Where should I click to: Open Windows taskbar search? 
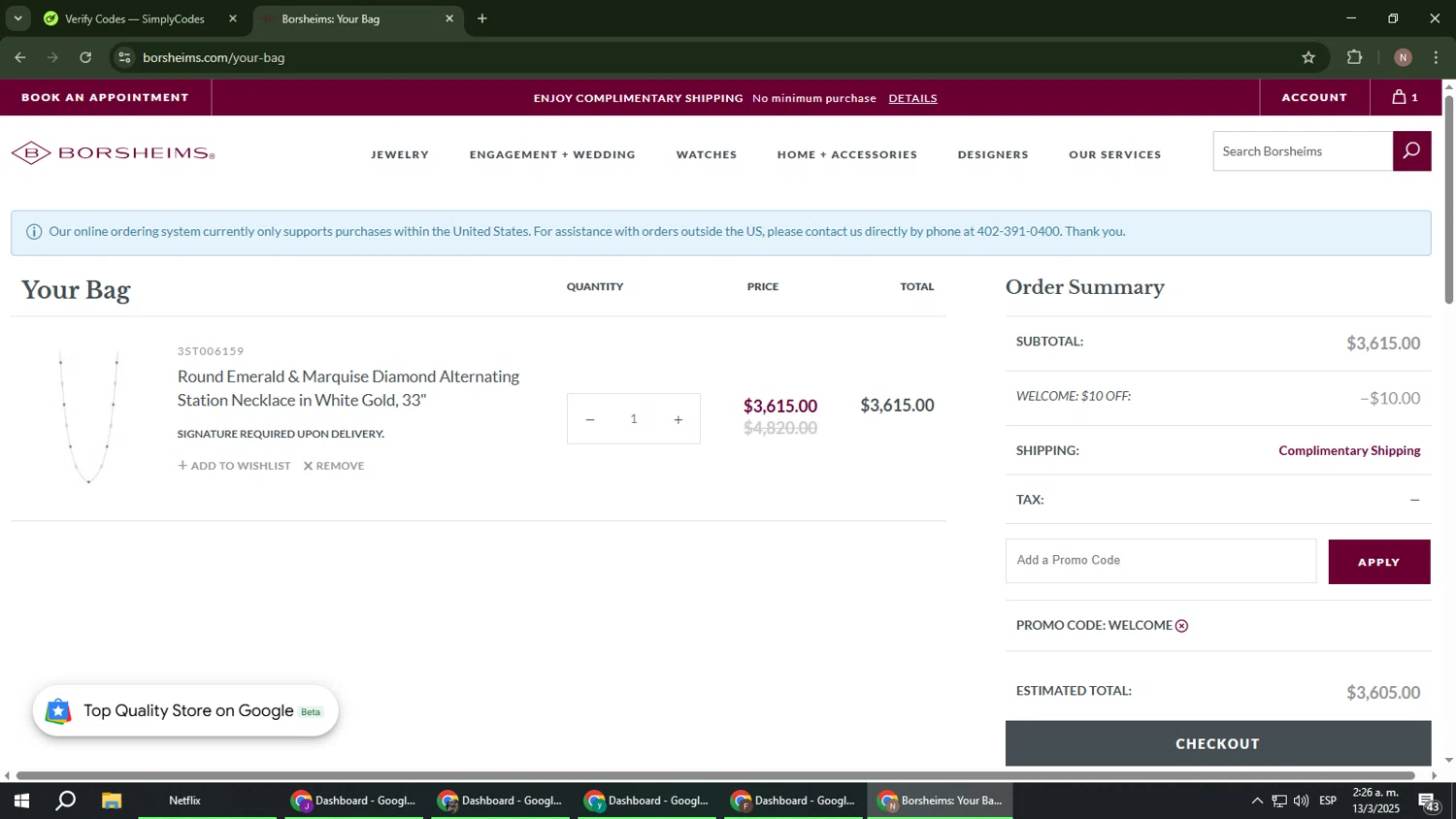coord(65,801)
